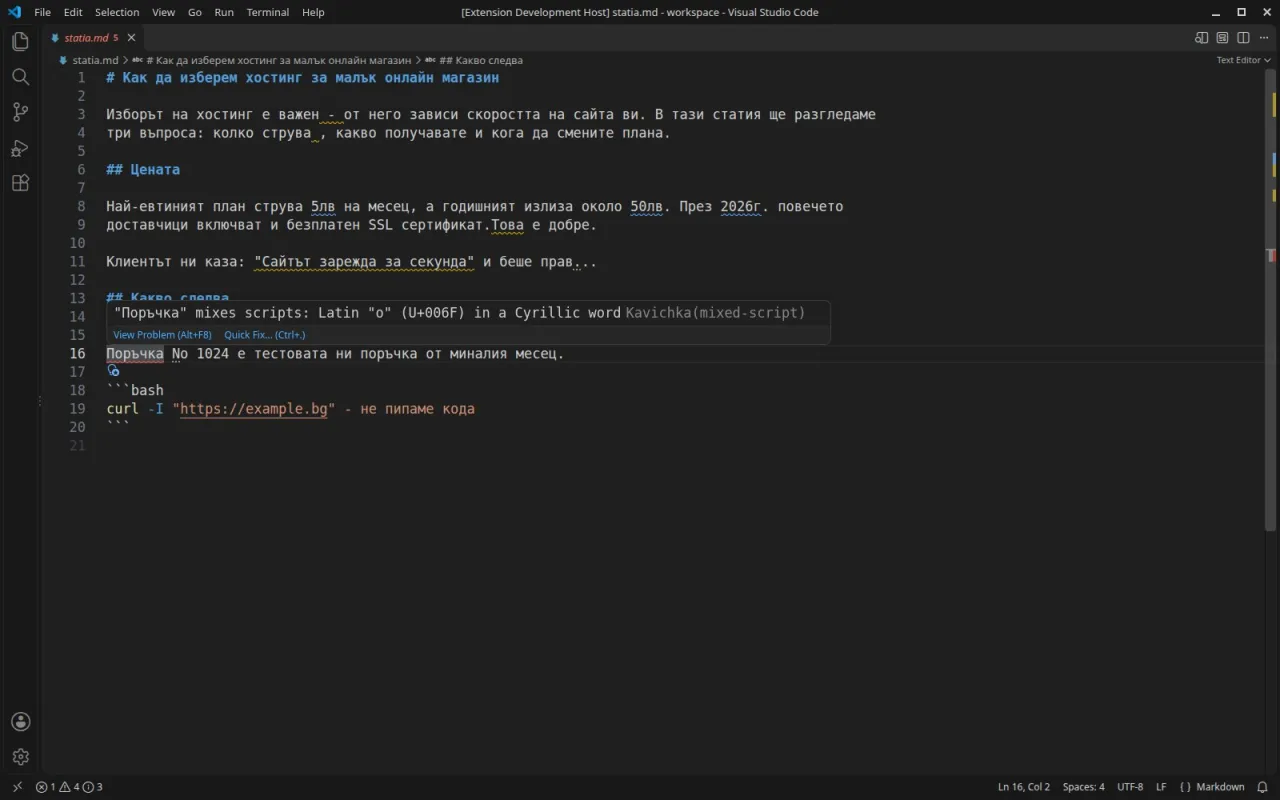Image resolution: width=1280 pixels, height=800 pixels.
Task: Open the Problems panel from the error count
Action: click(70, 787)
